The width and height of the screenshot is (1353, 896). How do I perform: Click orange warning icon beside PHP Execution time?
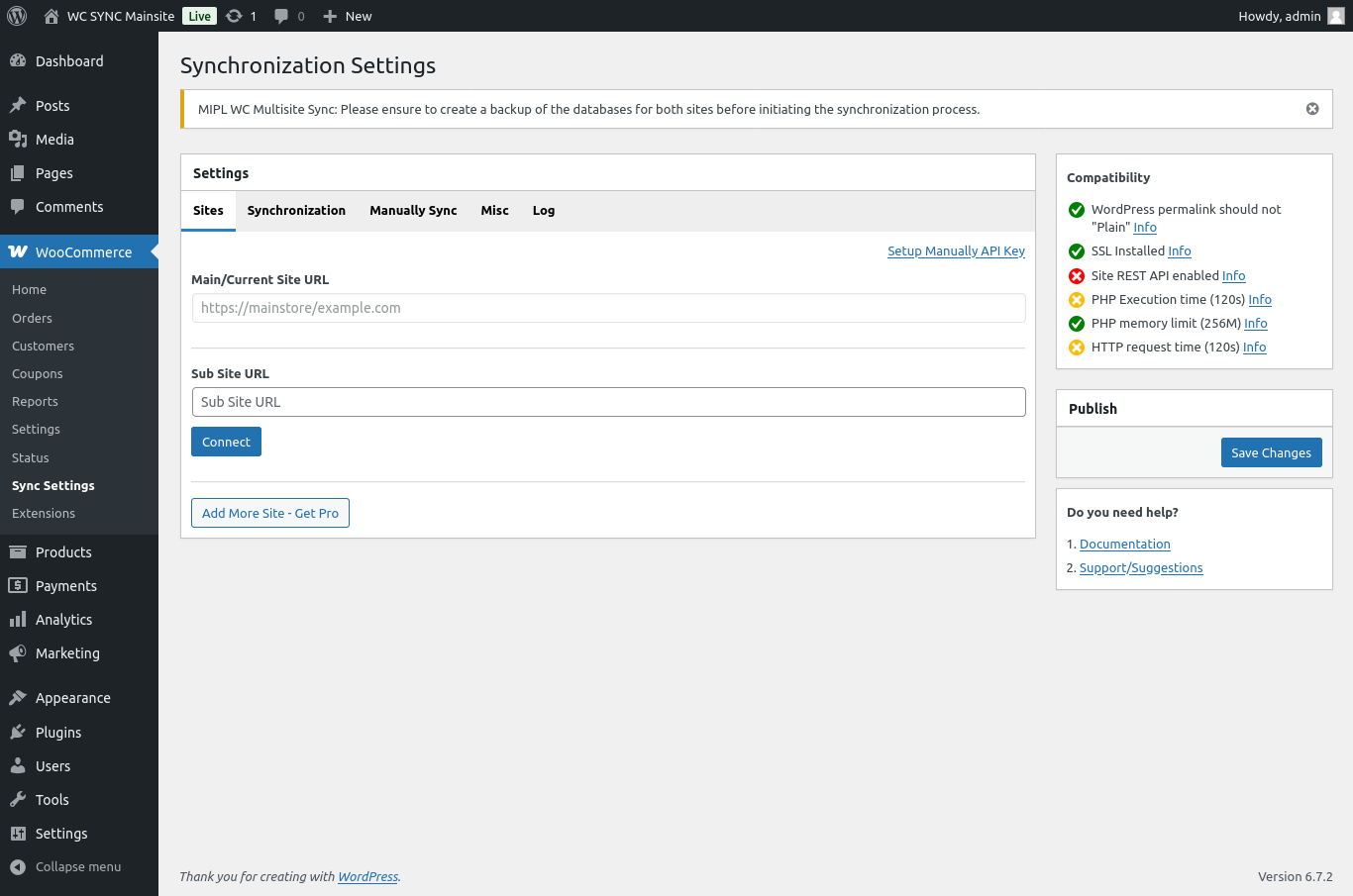(1077, 300)
